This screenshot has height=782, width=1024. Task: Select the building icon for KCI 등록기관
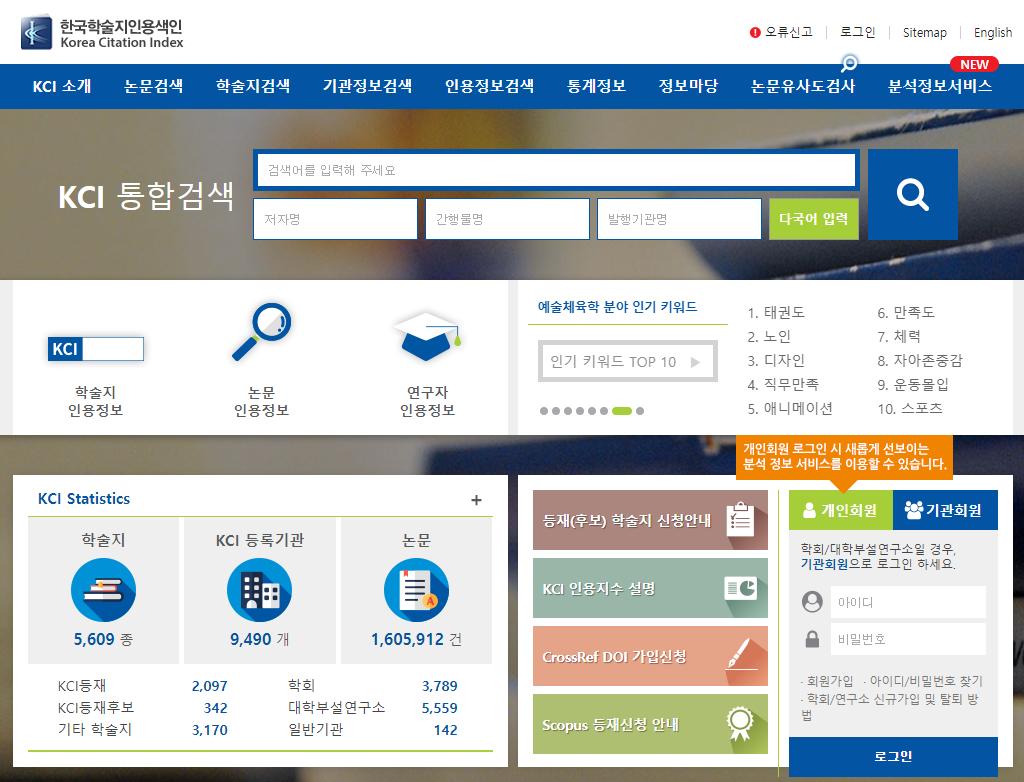260,588
